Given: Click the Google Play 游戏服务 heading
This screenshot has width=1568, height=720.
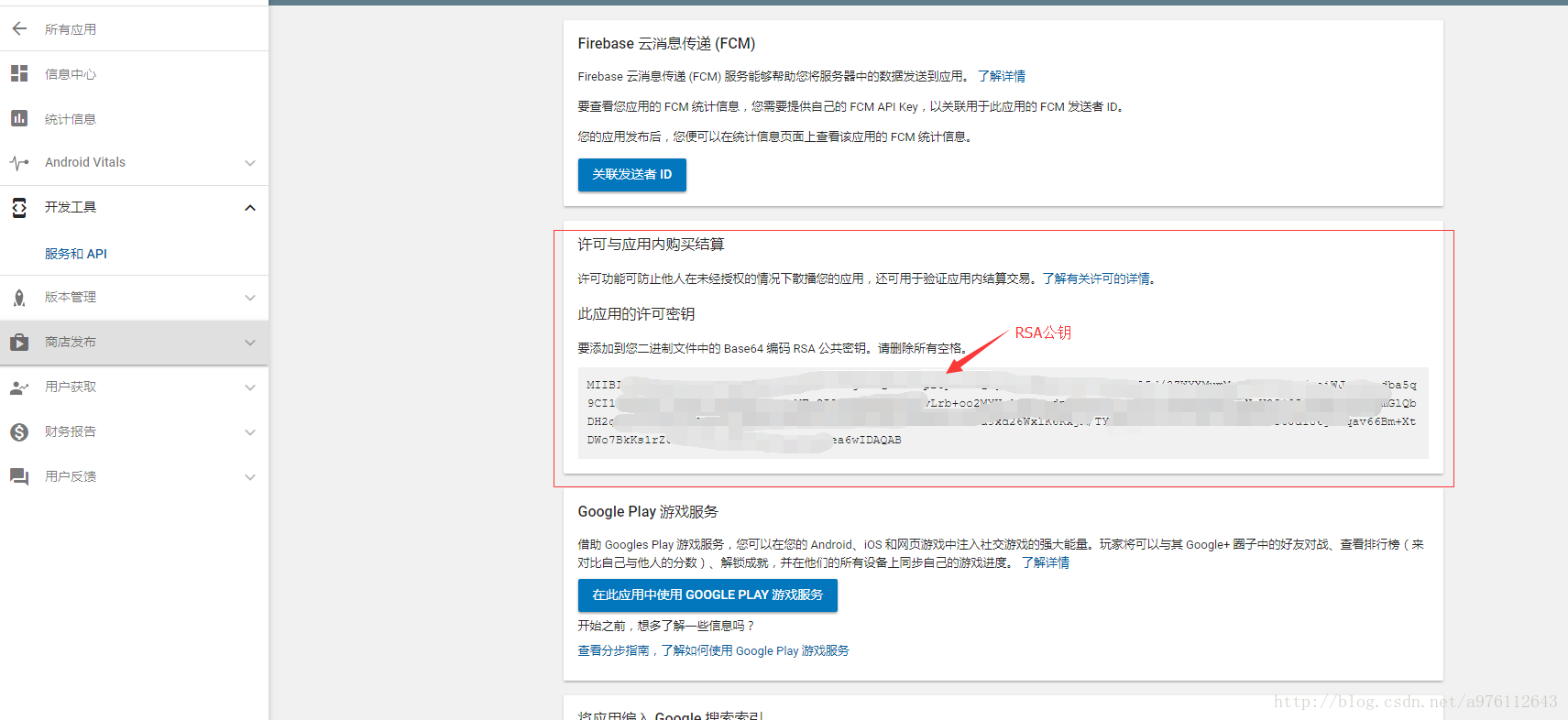Looking at the screenshot, I should point(648,512).
